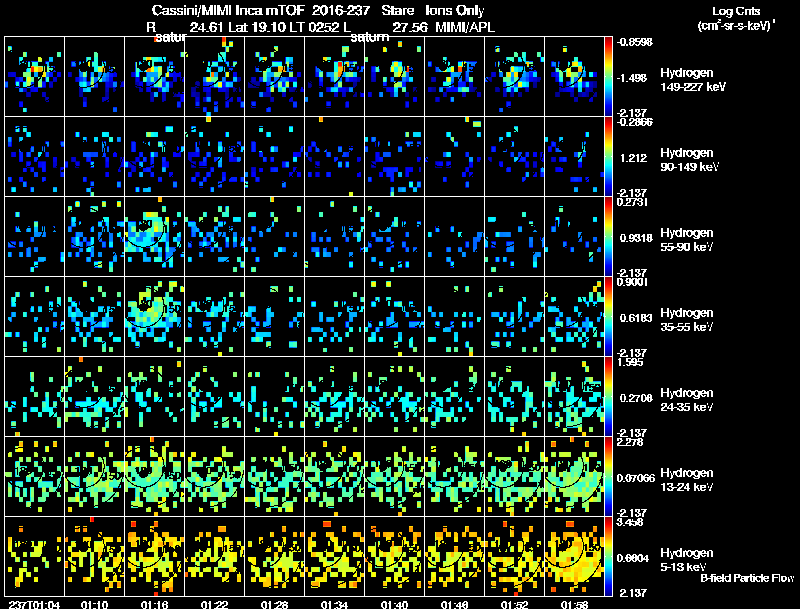Screen dimensions: 800x609
Task: Click the 'Hydrogen 149-227 keV' row label
Action: [693, 80]
